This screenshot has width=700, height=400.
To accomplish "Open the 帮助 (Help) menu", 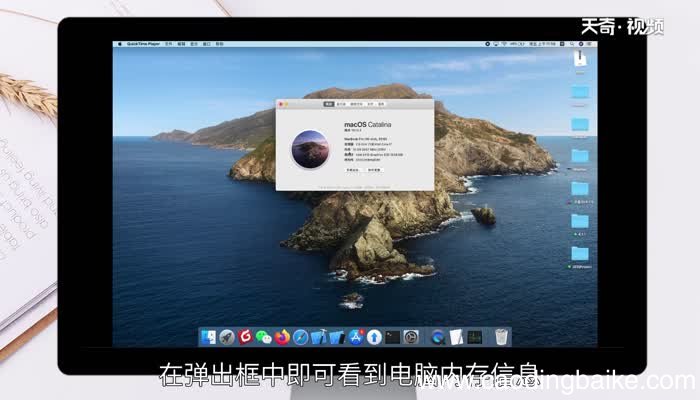I will point(220,44).
